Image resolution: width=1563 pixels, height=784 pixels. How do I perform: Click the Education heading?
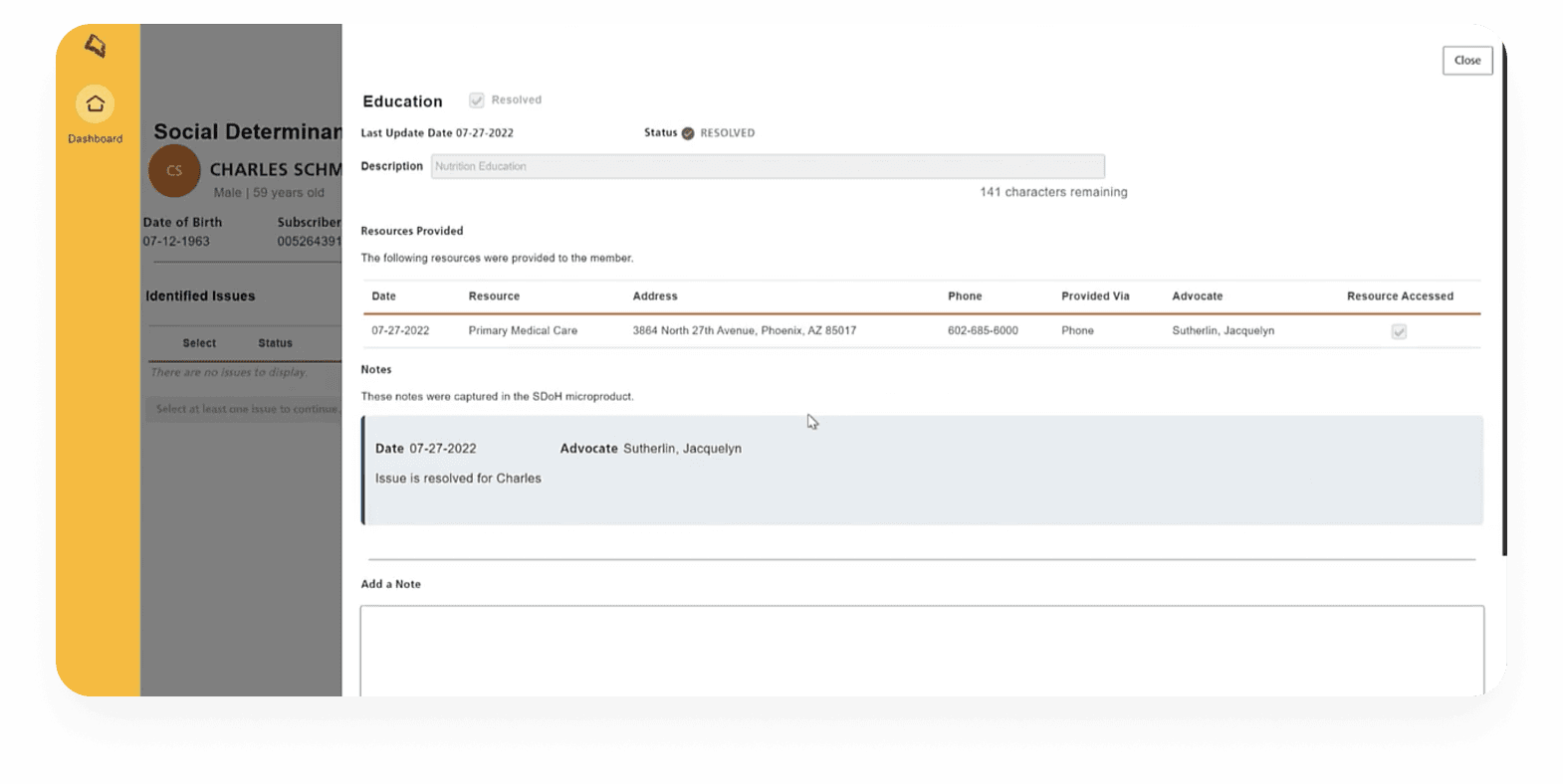click(x=402, y=101)
